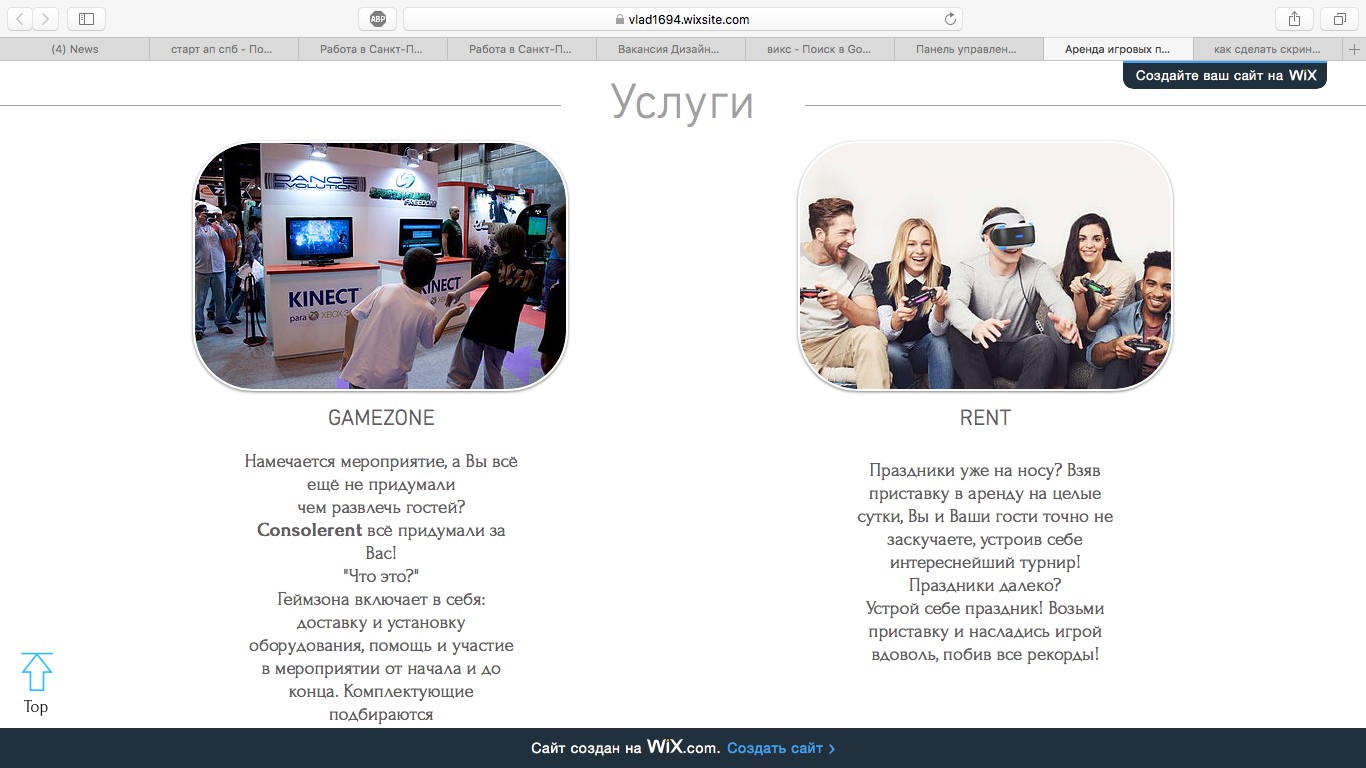
Task: Click the "Праздники далеко?" line
Action: (985, 585)
